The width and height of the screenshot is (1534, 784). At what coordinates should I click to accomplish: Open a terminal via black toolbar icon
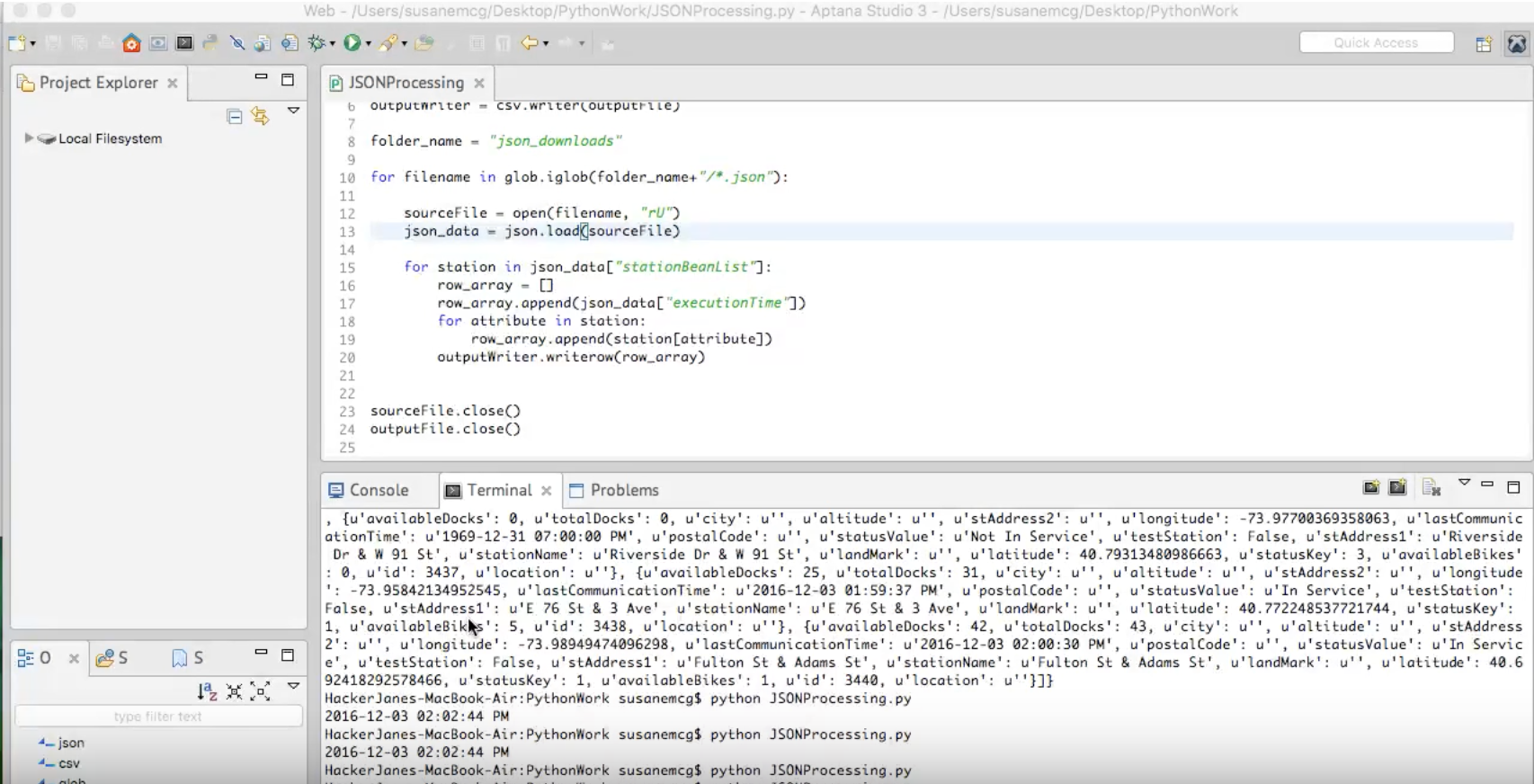click(184, 42)
